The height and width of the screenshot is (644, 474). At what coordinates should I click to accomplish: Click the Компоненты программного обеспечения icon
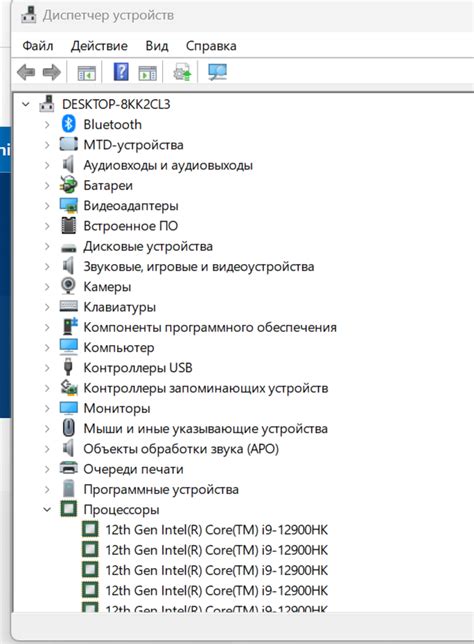pyautogui.click(x=69, y=327)
